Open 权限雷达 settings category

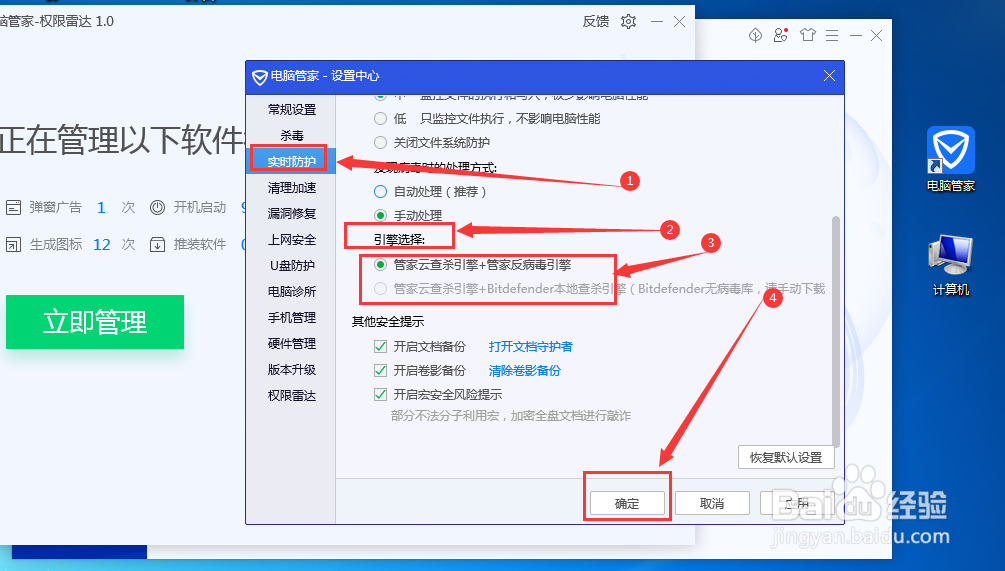click(292, 396)
